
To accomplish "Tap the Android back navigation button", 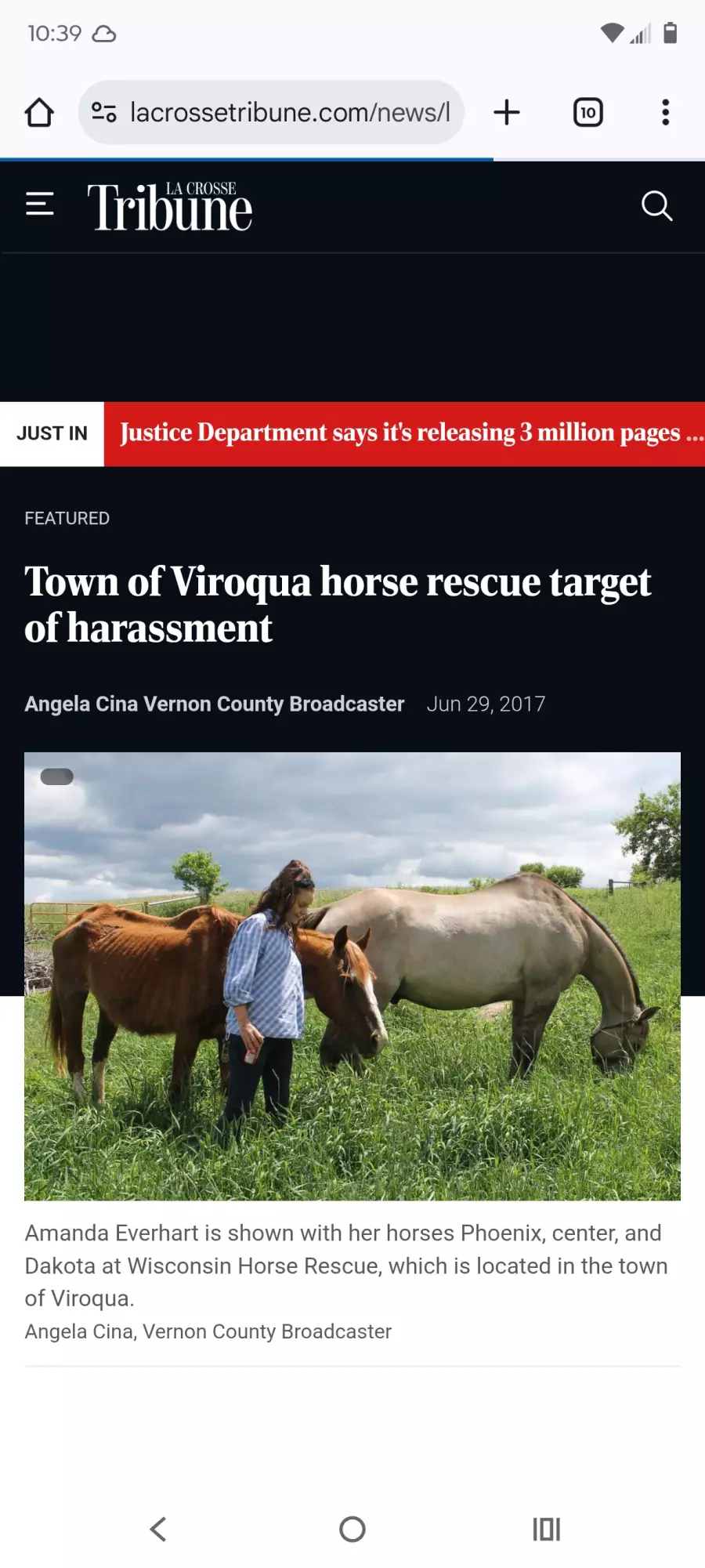I will [x=158, y=1529].
